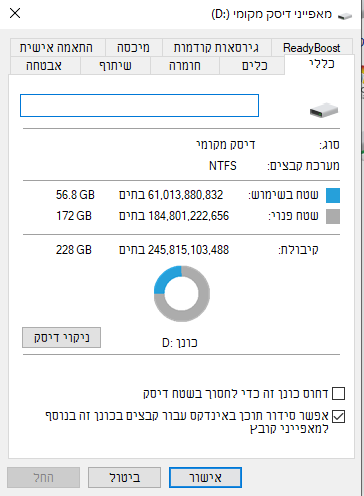Image resolution: width=364 pixels, height=496 pixels.
Task: Open the כלים tab
Action: [x=255, y=66]
